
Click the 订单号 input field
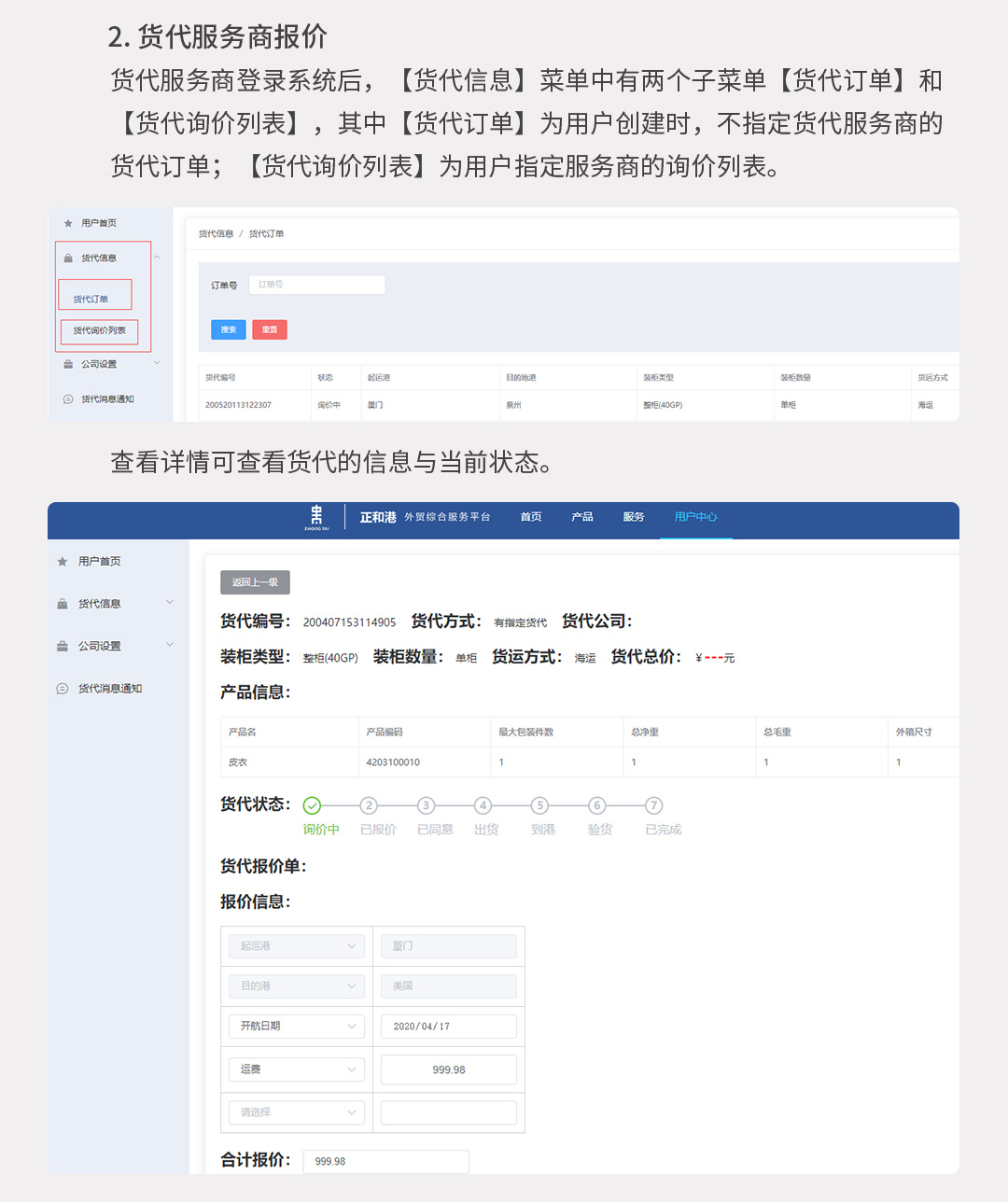(316, 285)
